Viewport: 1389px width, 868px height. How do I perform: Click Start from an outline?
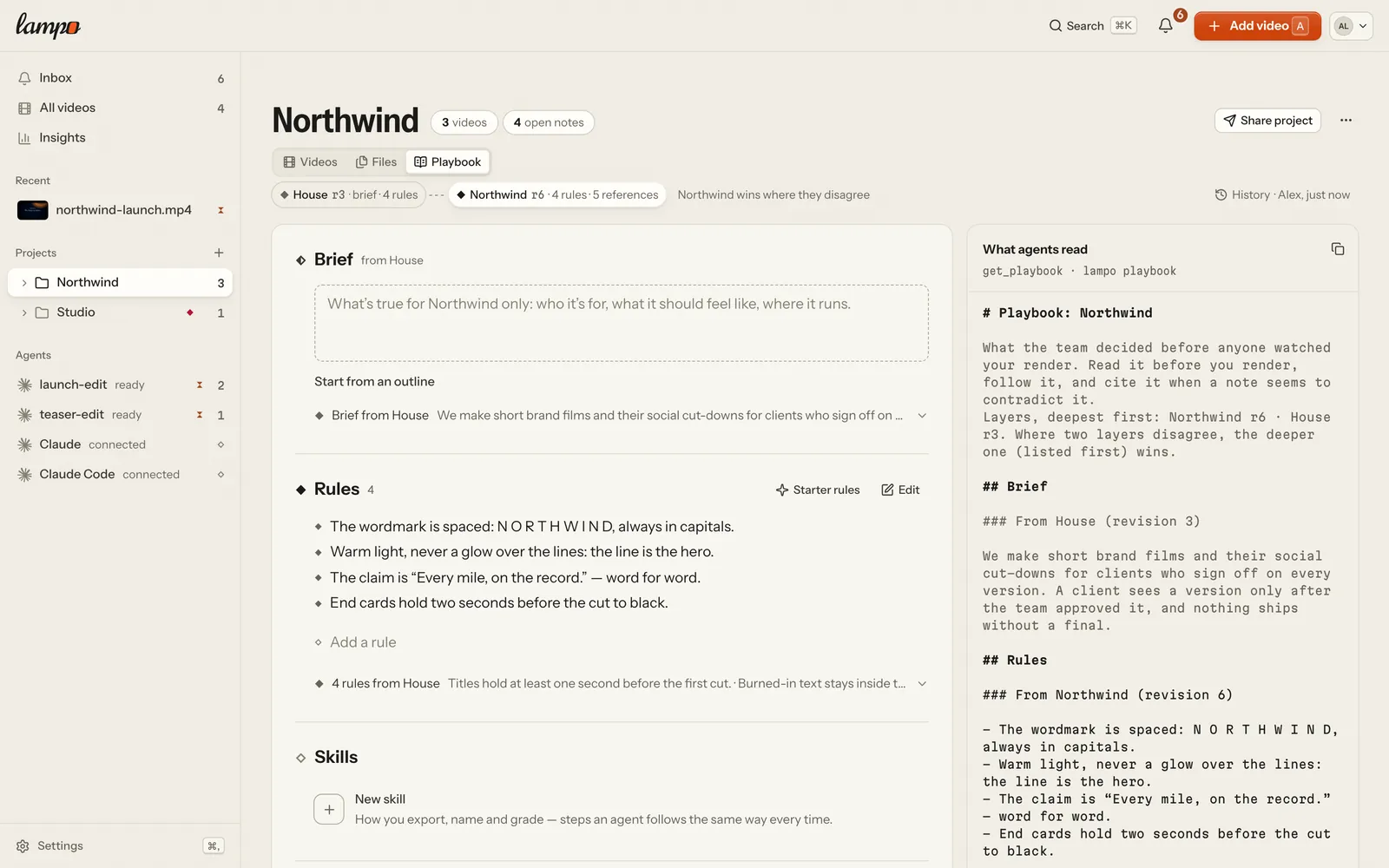(x=374, y=382)
